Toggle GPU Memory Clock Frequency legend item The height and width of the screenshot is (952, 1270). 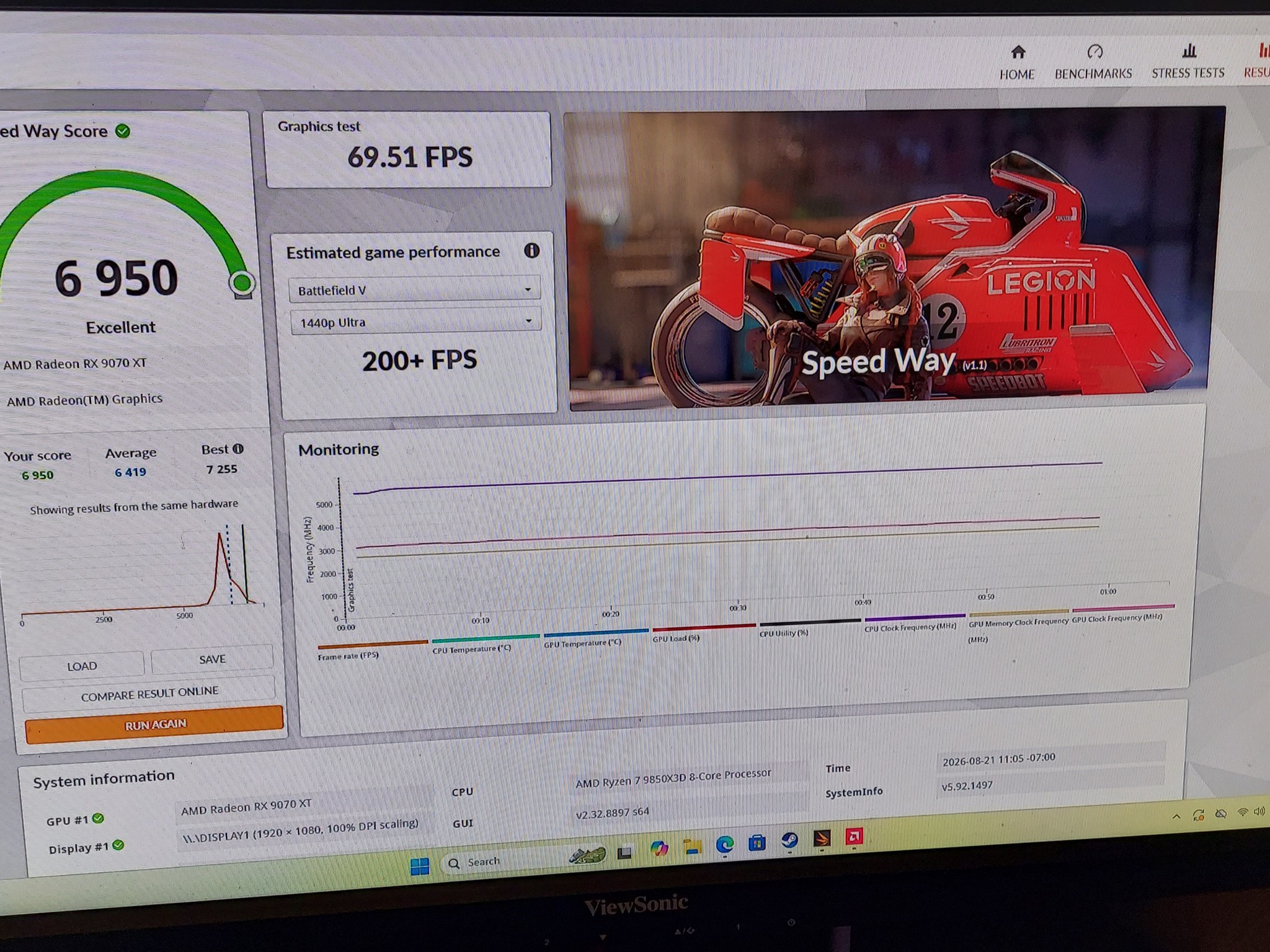click(x=1018, y=626)
